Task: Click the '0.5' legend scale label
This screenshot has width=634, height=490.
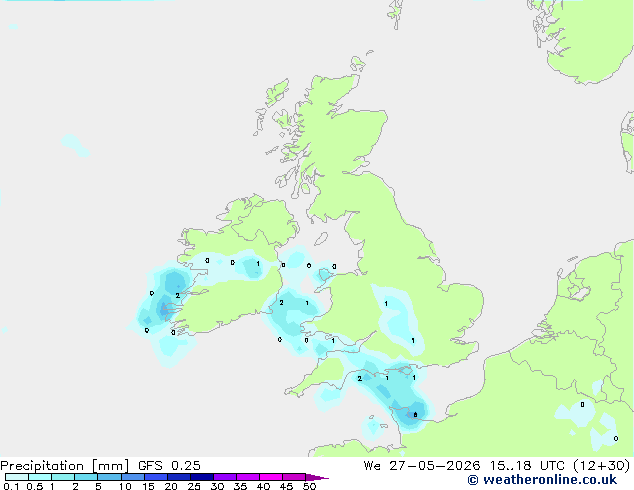Action: pos(34,486)
